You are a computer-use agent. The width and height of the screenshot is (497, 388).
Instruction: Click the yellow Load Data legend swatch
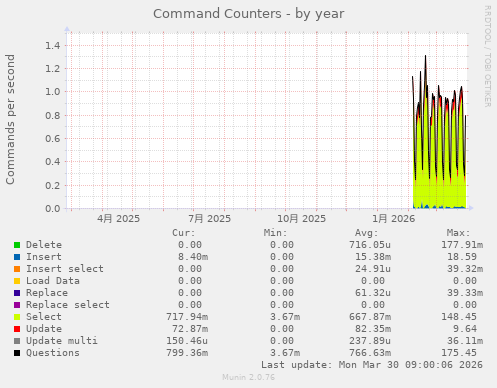coord(17,281)
